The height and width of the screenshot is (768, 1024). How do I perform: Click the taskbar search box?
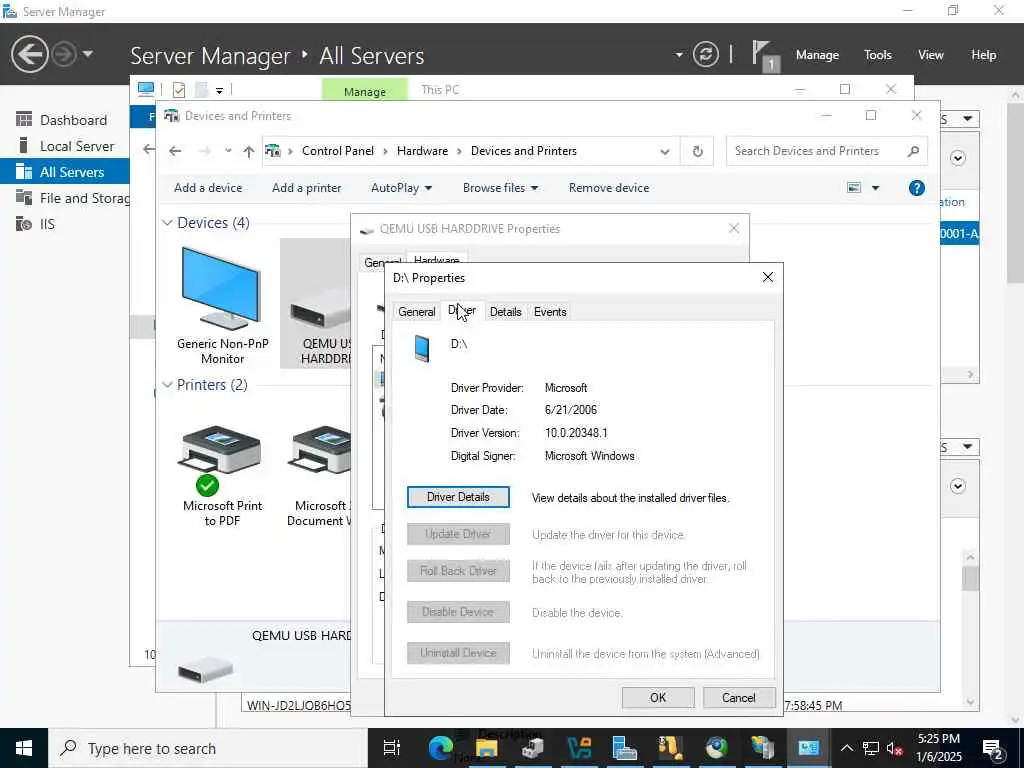[208, 748]
